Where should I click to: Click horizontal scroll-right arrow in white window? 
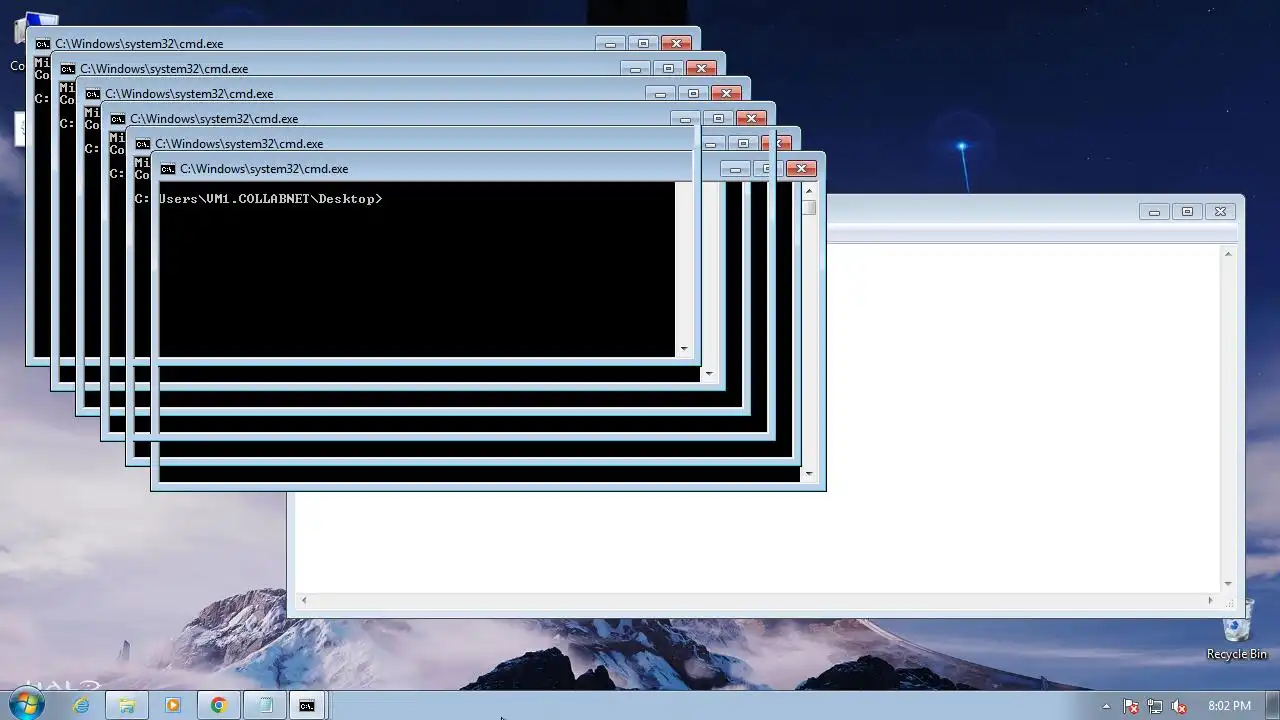pos(1210,601)
